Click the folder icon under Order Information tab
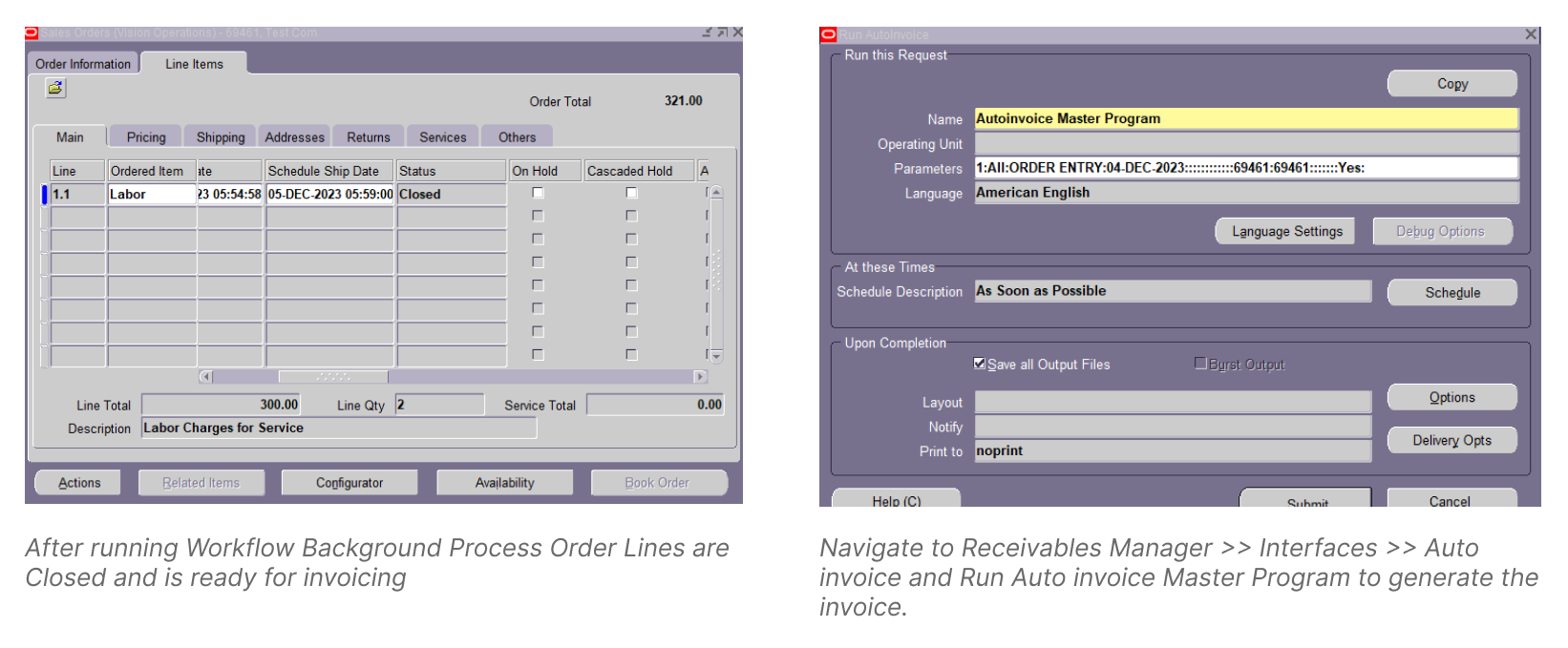Image resolution: width=1568 pixels, height=648 pixels. (55, 88)
